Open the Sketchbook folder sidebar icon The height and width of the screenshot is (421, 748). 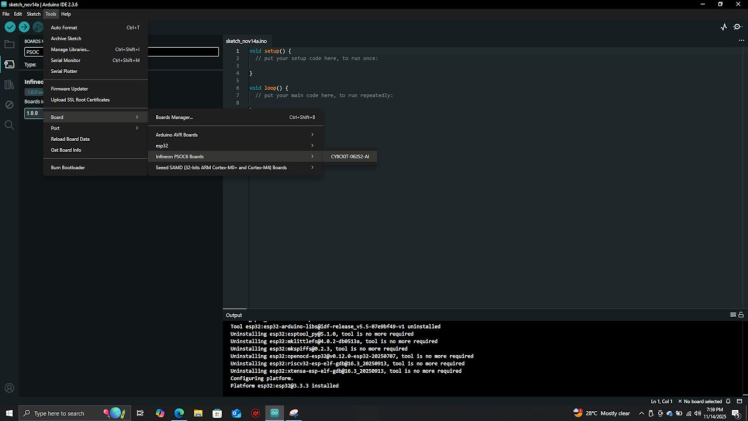9,44
